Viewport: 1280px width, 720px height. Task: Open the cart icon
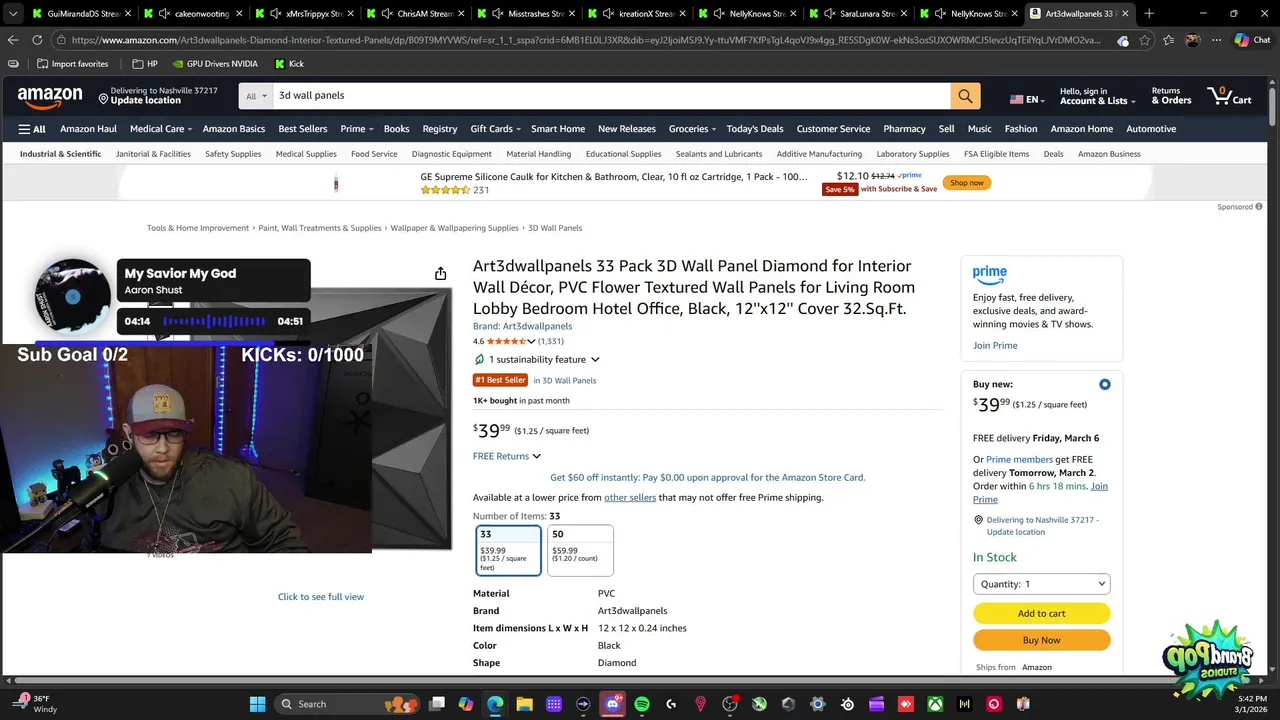click(x=1230, y=96)
